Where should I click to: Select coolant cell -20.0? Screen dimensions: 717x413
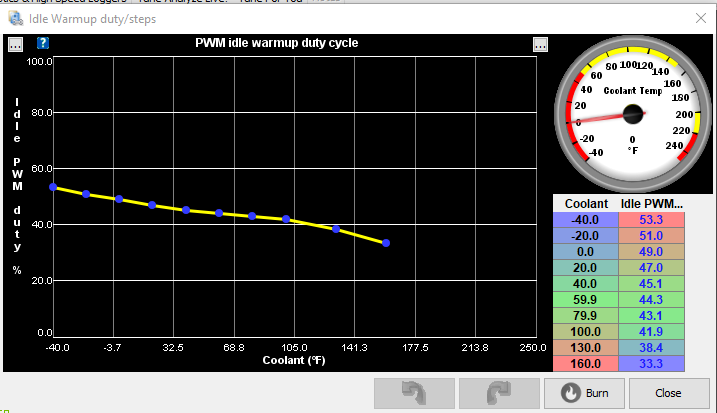(x=586, y=236)
